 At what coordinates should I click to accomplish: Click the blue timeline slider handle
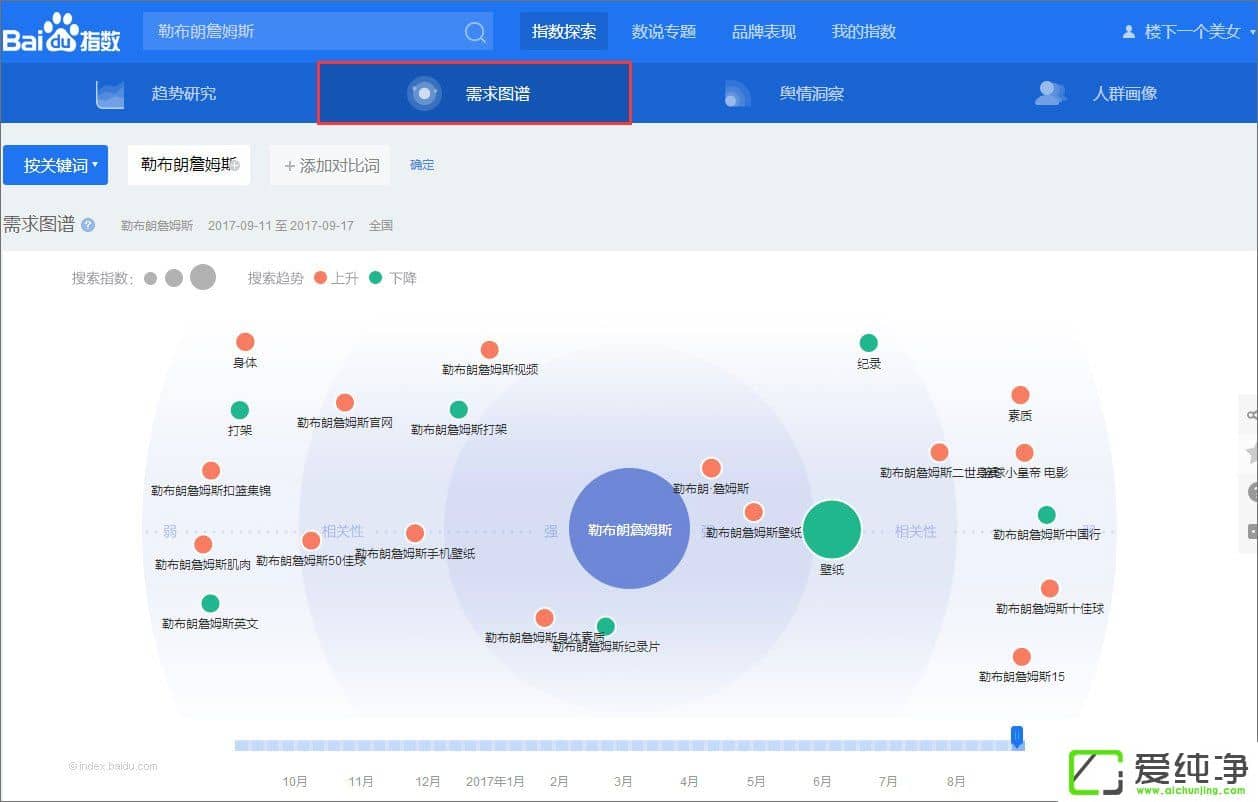[x=1017, y=738]
